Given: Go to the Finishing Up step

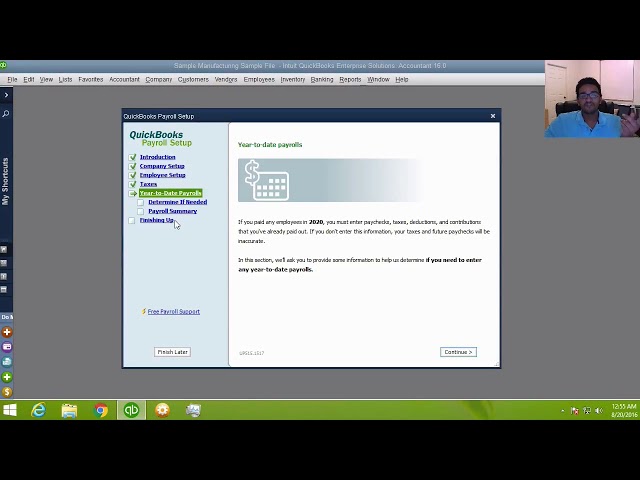Looking at the screenshot, I should pos(157,220).
